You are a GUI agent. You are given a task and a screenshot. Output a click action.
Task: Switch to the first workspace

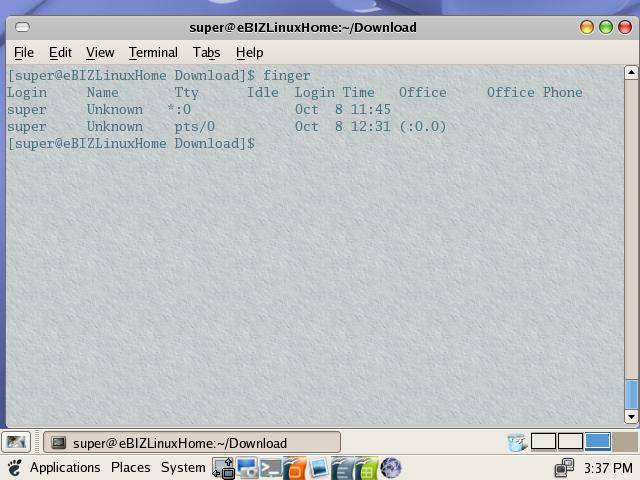[x=544, y=442]
